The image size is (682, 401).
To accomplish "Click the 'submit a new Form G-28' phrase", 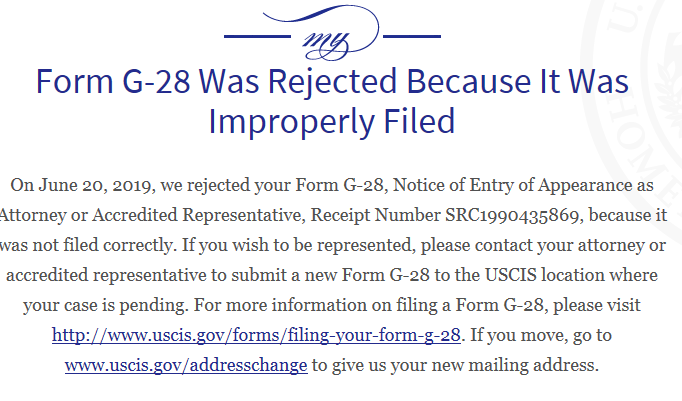I will click(330, 275).
